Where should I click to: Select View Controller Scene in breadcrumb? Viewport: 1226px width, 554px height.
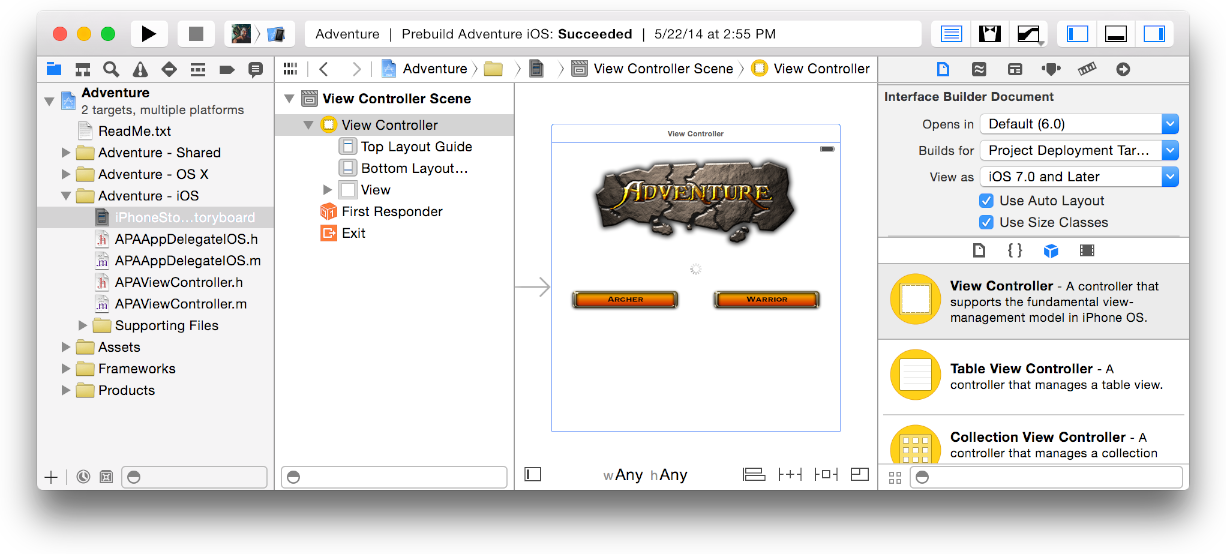pyautogui.click(x=662, y=69)
